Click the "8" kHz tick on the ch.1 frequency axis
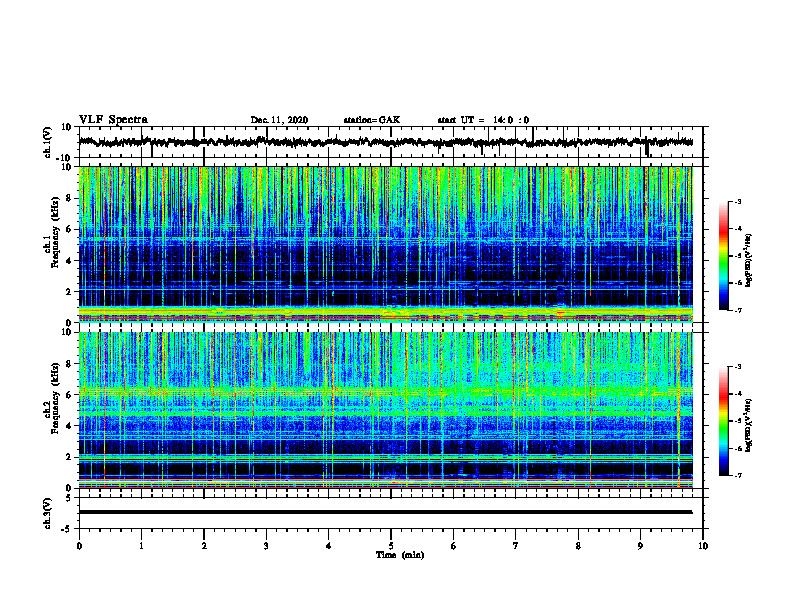This screenshot has width=792, height=612. [x=70, y=198]
